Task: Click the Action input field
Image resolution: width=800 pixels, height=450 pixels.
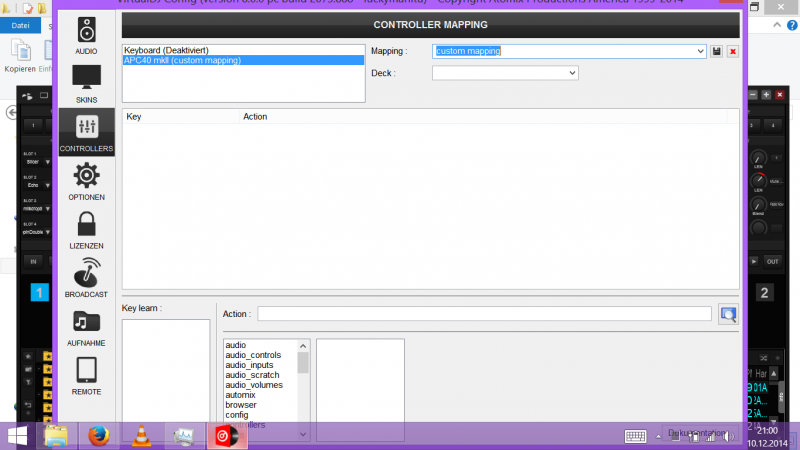Action: [484, 314]
